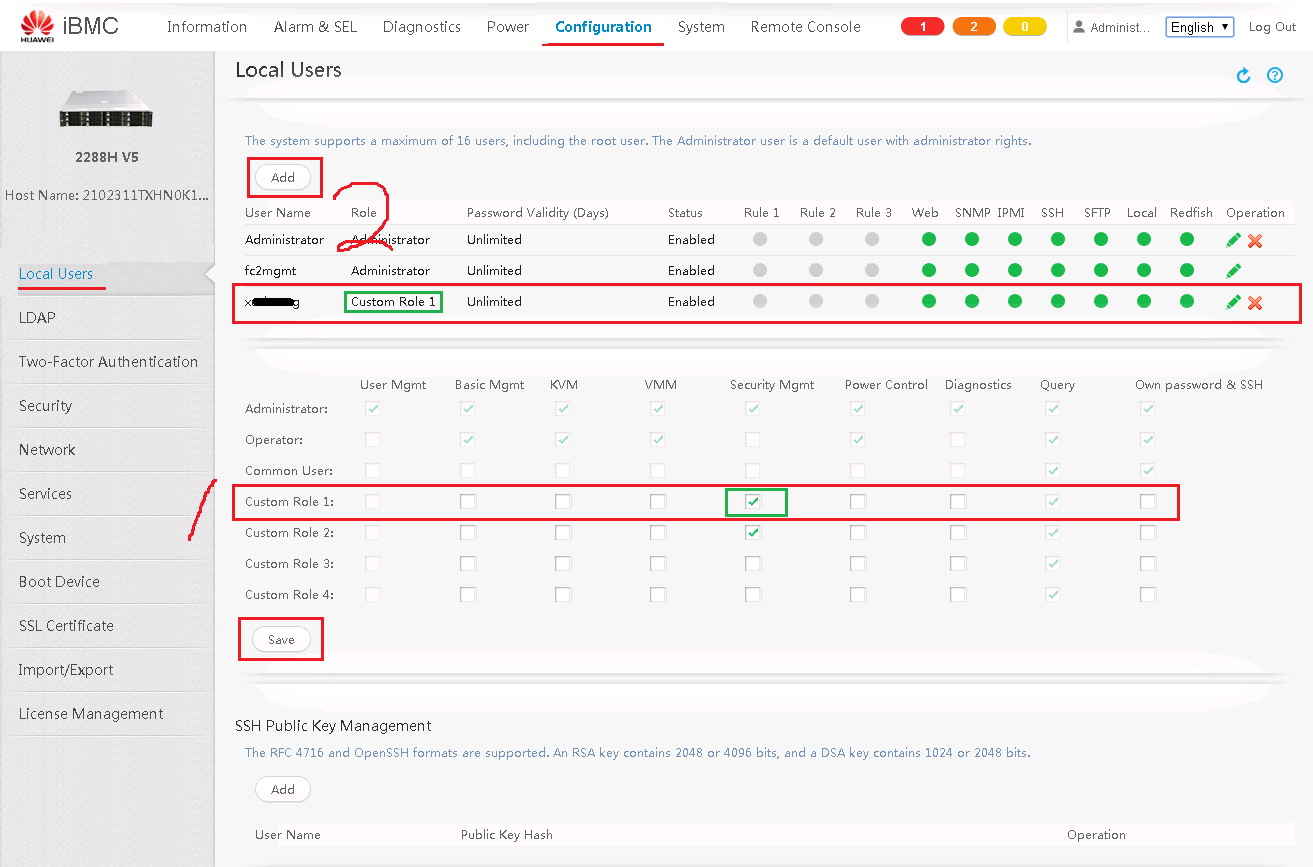Delete the Administrator user with red X
This screenshot has height=867, width=1313.
point(1255,240)
